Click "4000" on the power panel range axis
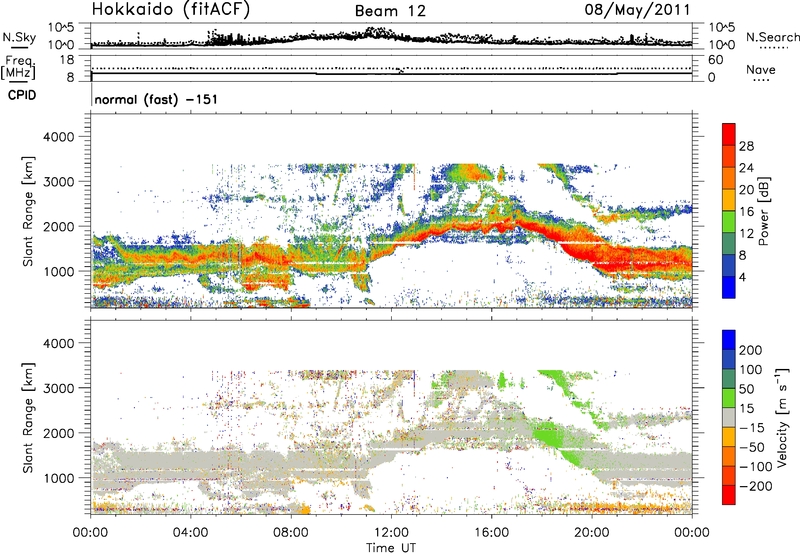 58,137
